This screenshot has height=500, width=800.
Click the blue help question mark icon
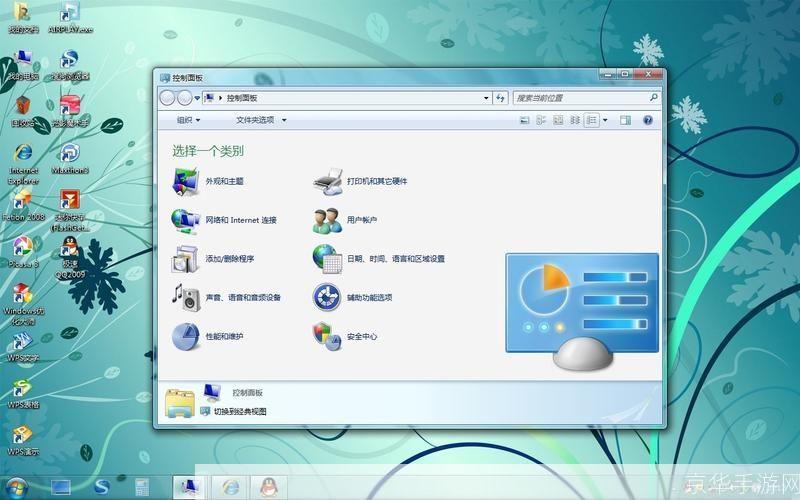(648, 120)
